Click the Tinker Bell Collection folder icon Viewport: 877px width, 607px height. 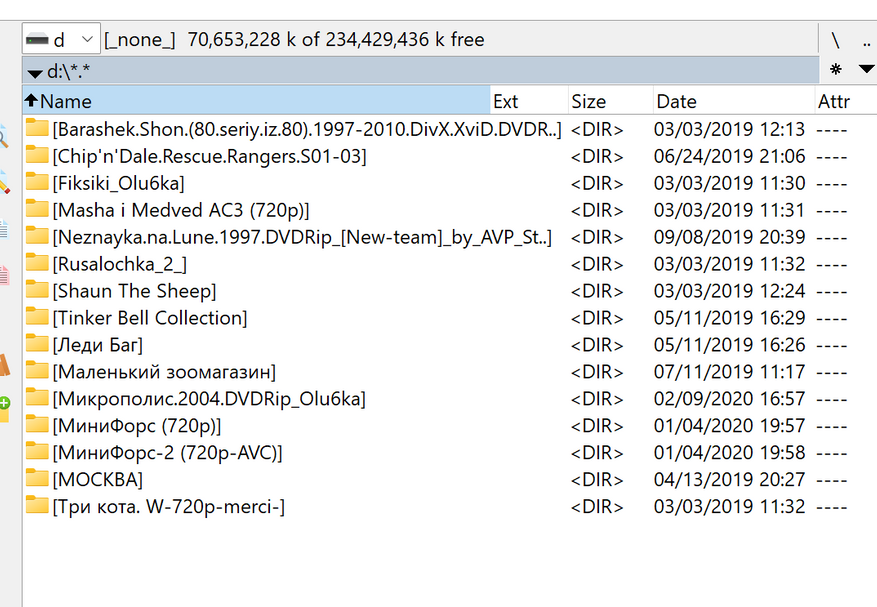(x=37, y=318)
